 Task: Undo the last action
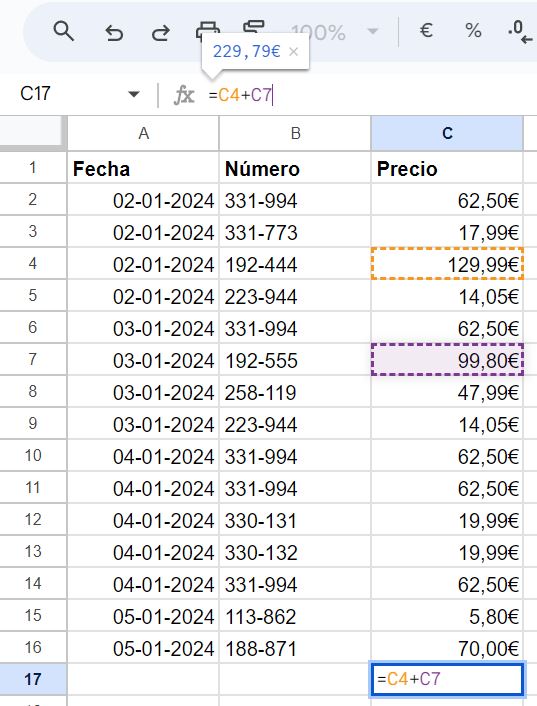(x=114, y=32)
